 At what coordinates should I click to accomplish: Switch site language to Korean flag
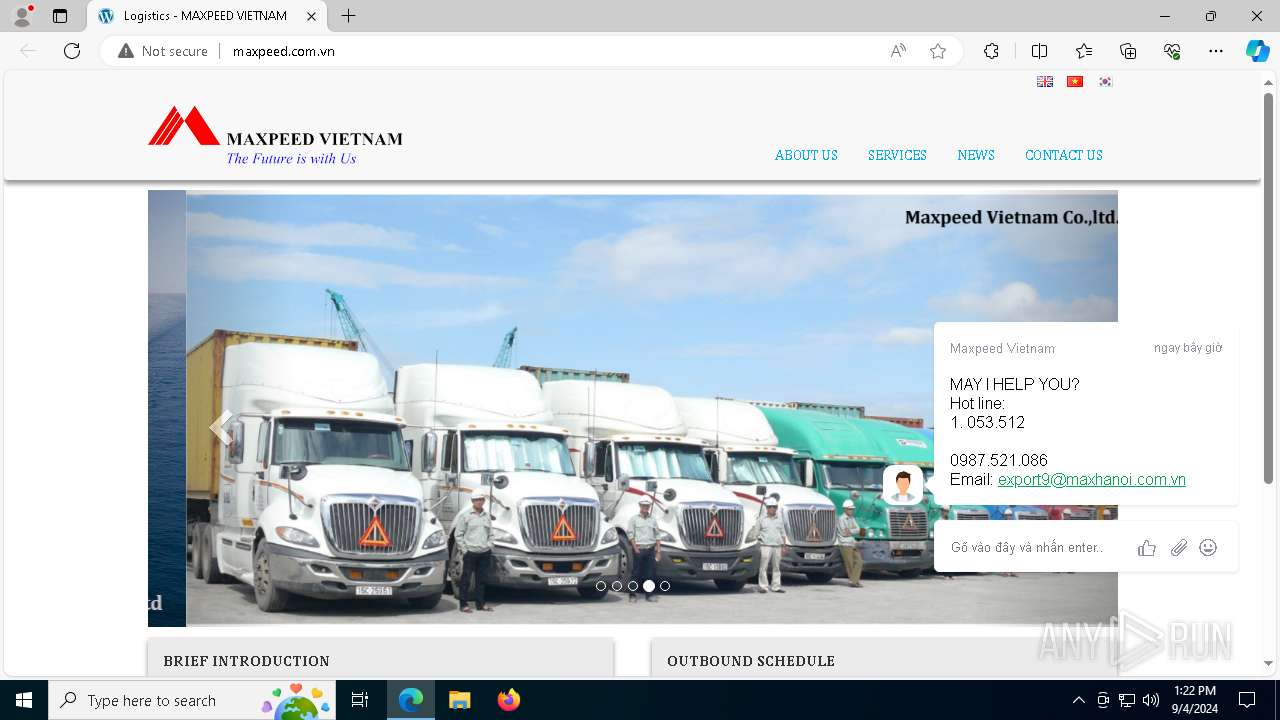[1105, 82]
